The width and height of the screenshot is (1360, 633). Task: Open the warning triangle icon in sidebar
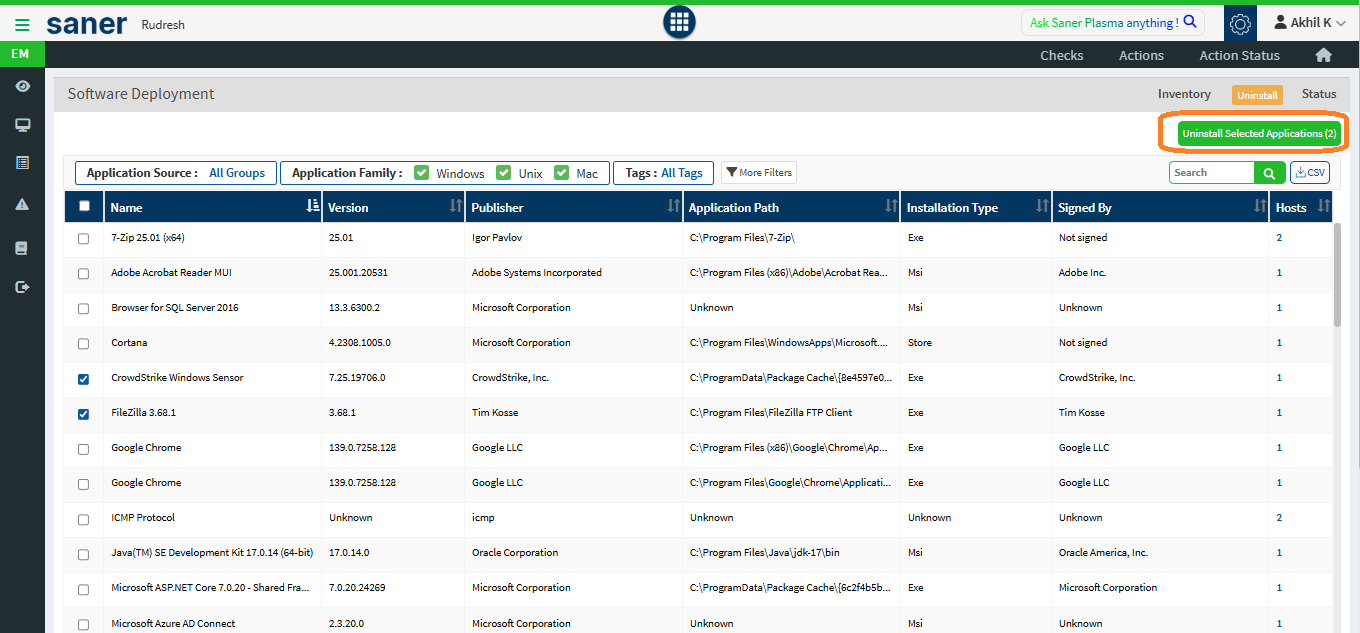coord(22,204)
